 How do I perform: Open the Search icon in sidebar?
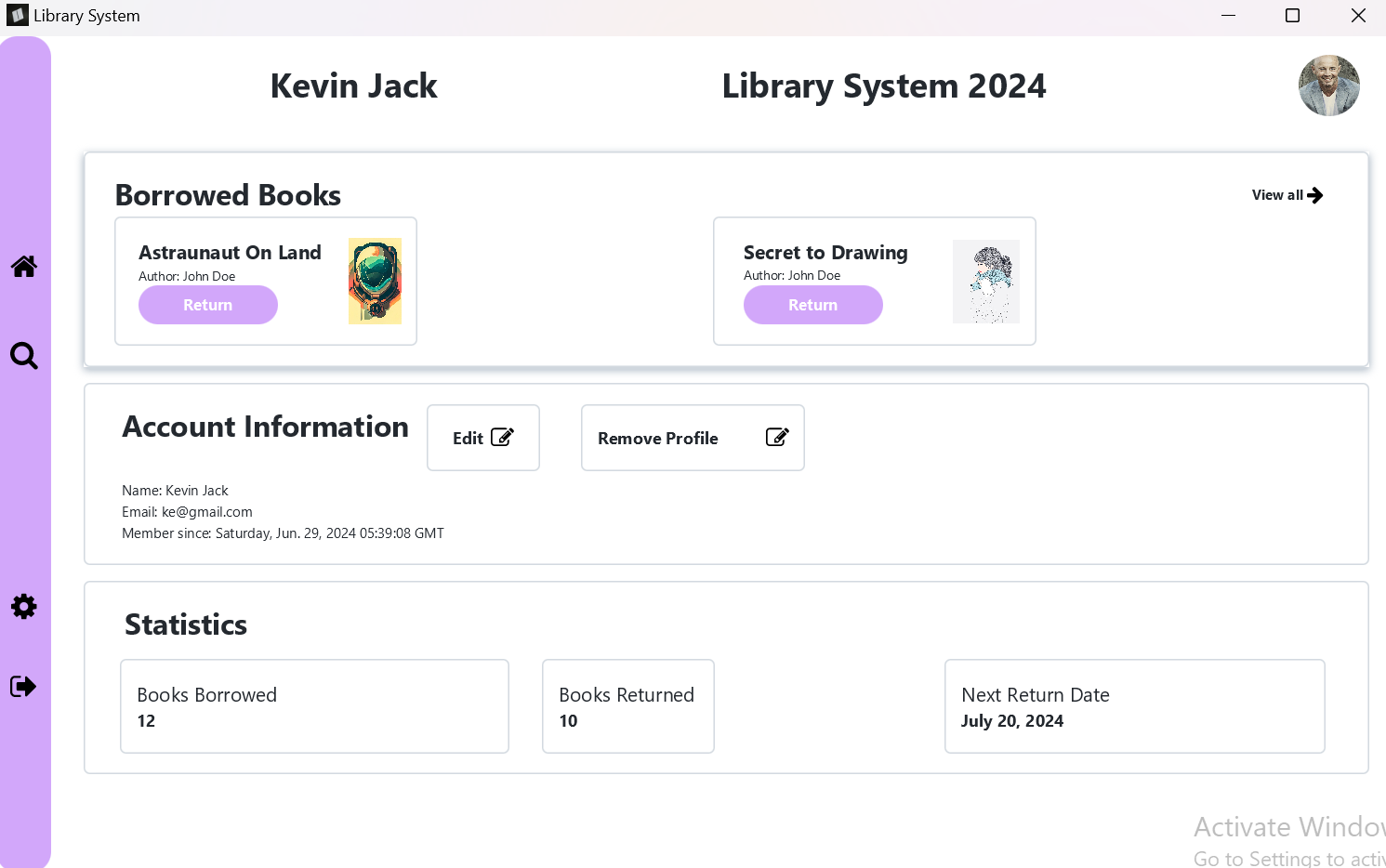(x=24, y=356)
